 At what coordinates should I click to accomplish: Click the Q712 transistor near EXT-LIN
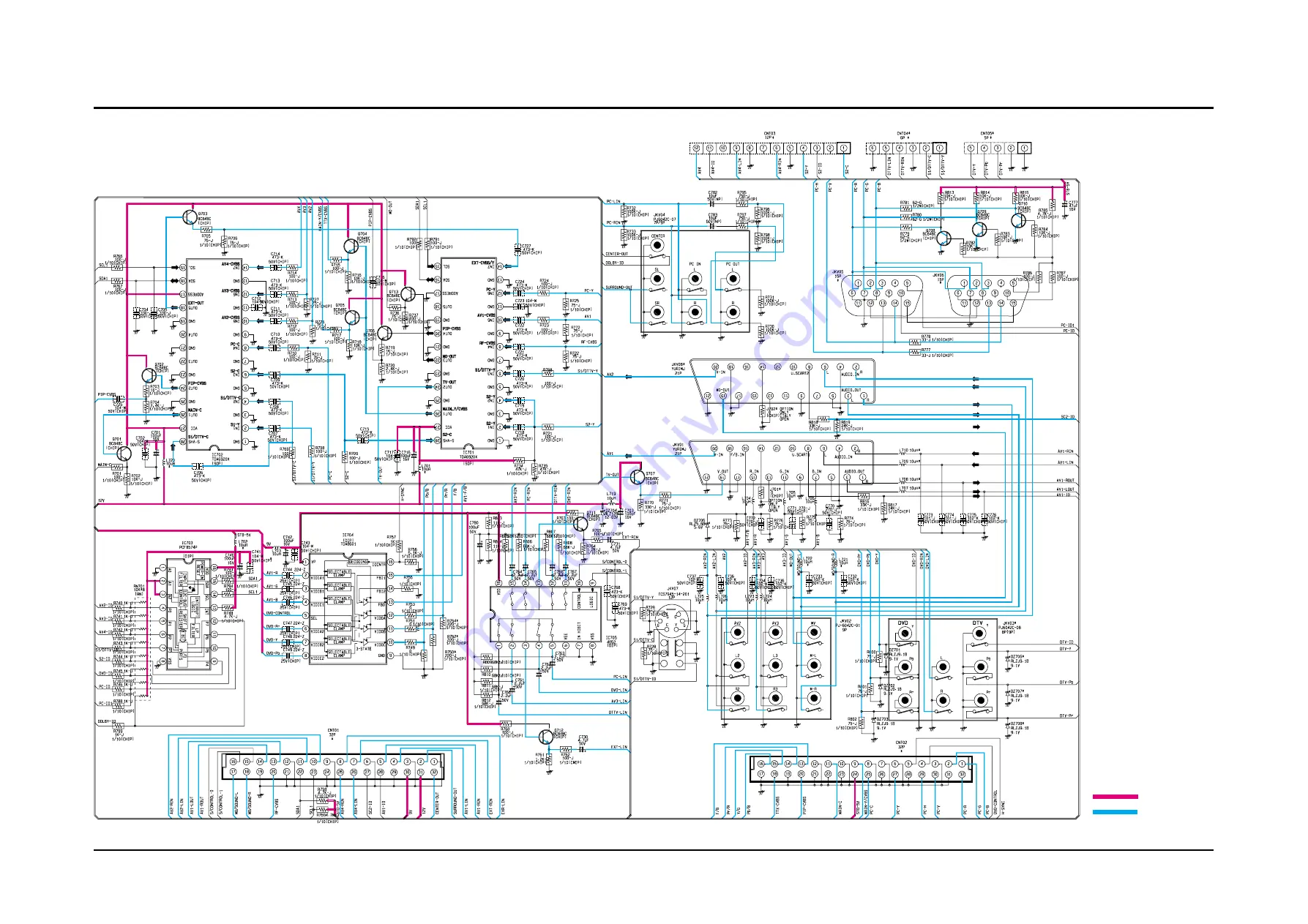tap(545, 736)
